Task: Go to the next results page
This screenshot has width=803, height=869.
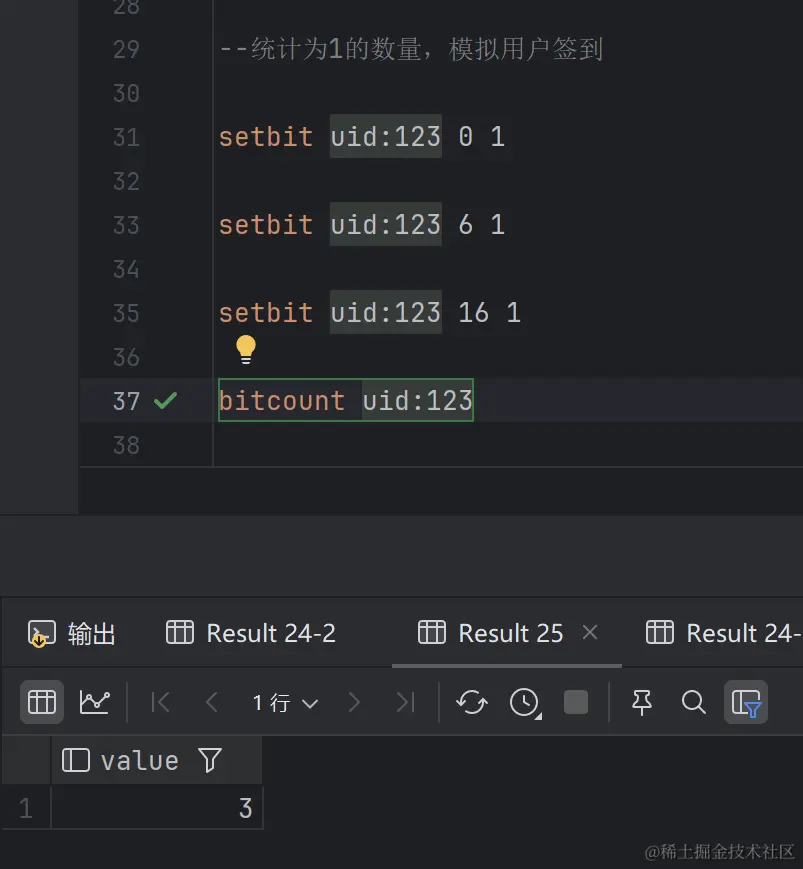Action: 354,703
